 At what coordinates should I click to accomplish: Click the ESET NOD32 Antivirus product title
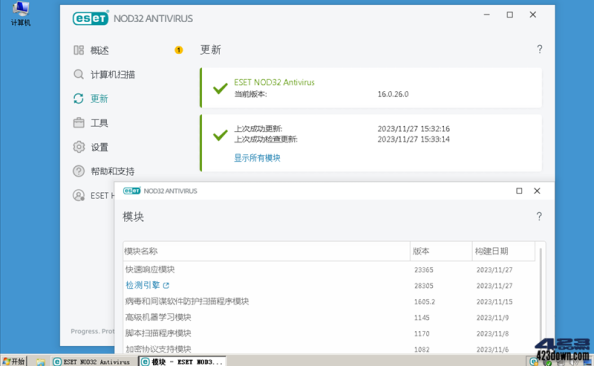coord(274,82)
